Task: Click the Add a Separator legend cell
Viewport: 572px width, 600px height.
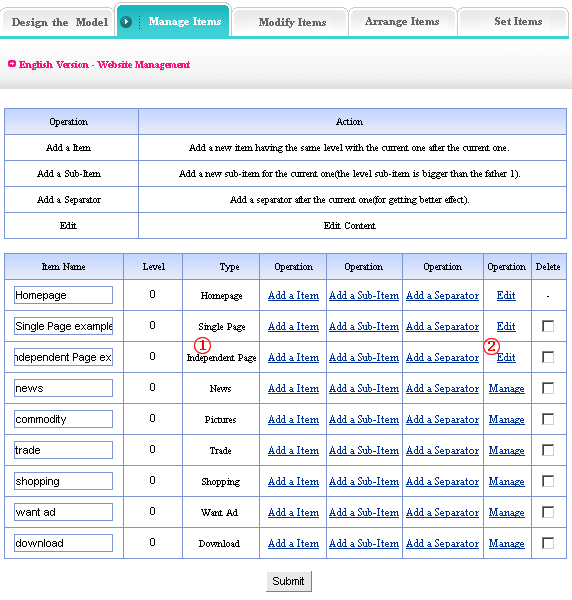Action: 71,200
